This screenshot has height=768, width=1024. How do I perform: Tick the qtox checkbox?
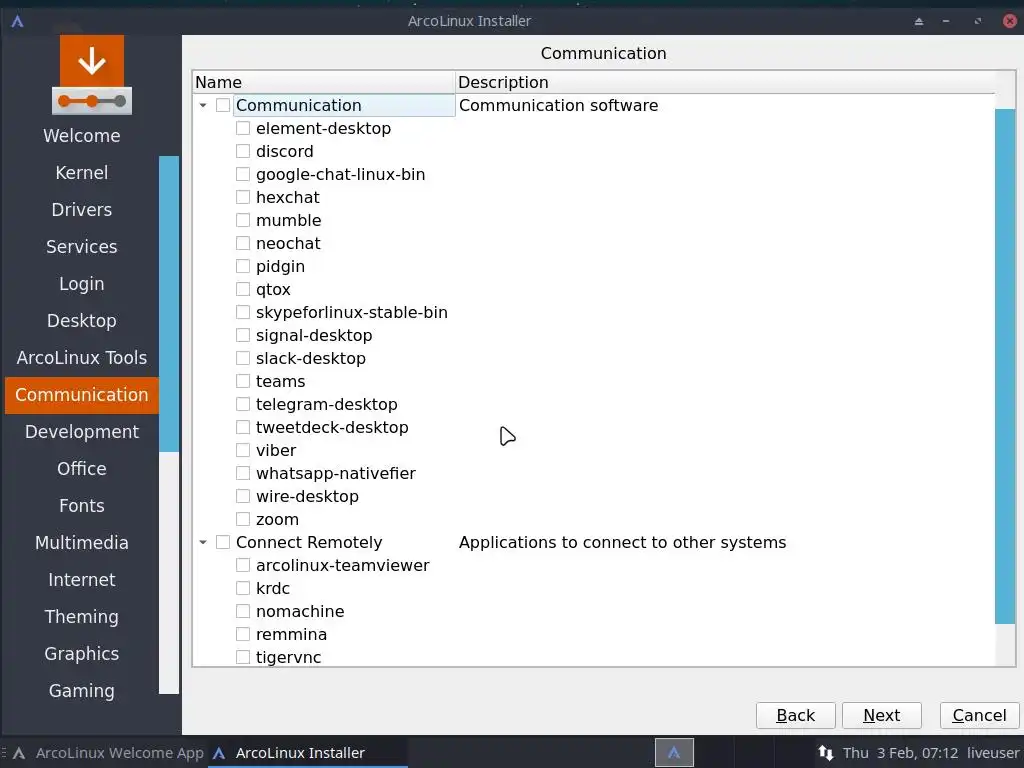(243, 289)
